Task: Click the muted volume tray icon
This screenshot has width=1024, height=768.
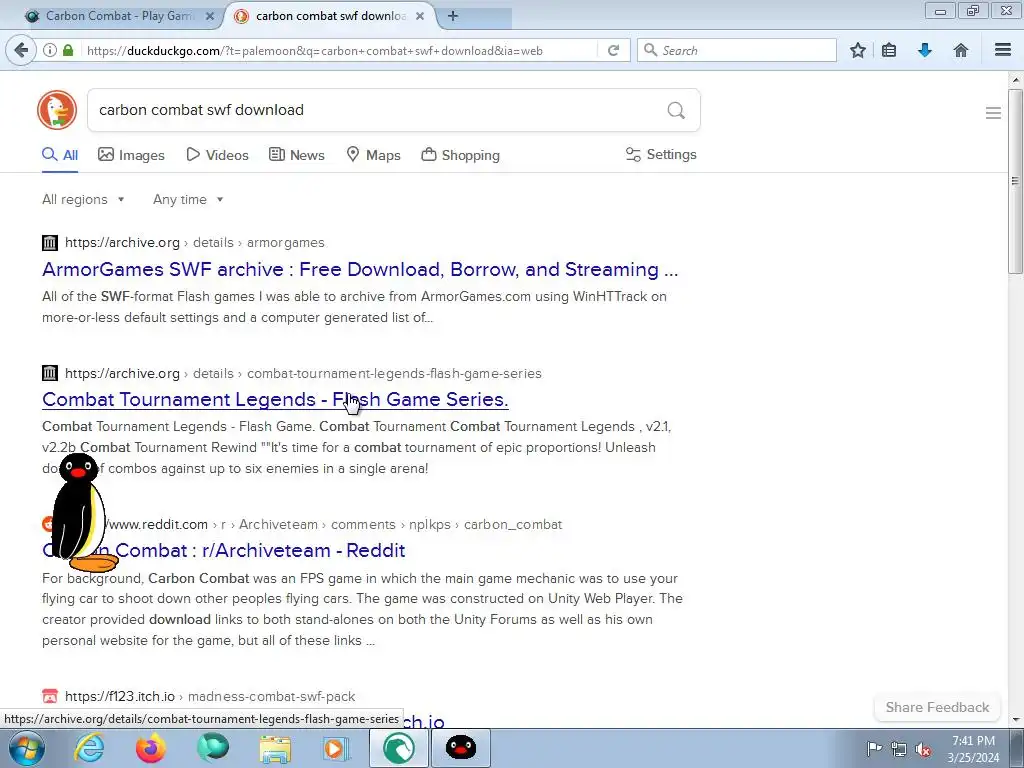Action: (923, 749)
